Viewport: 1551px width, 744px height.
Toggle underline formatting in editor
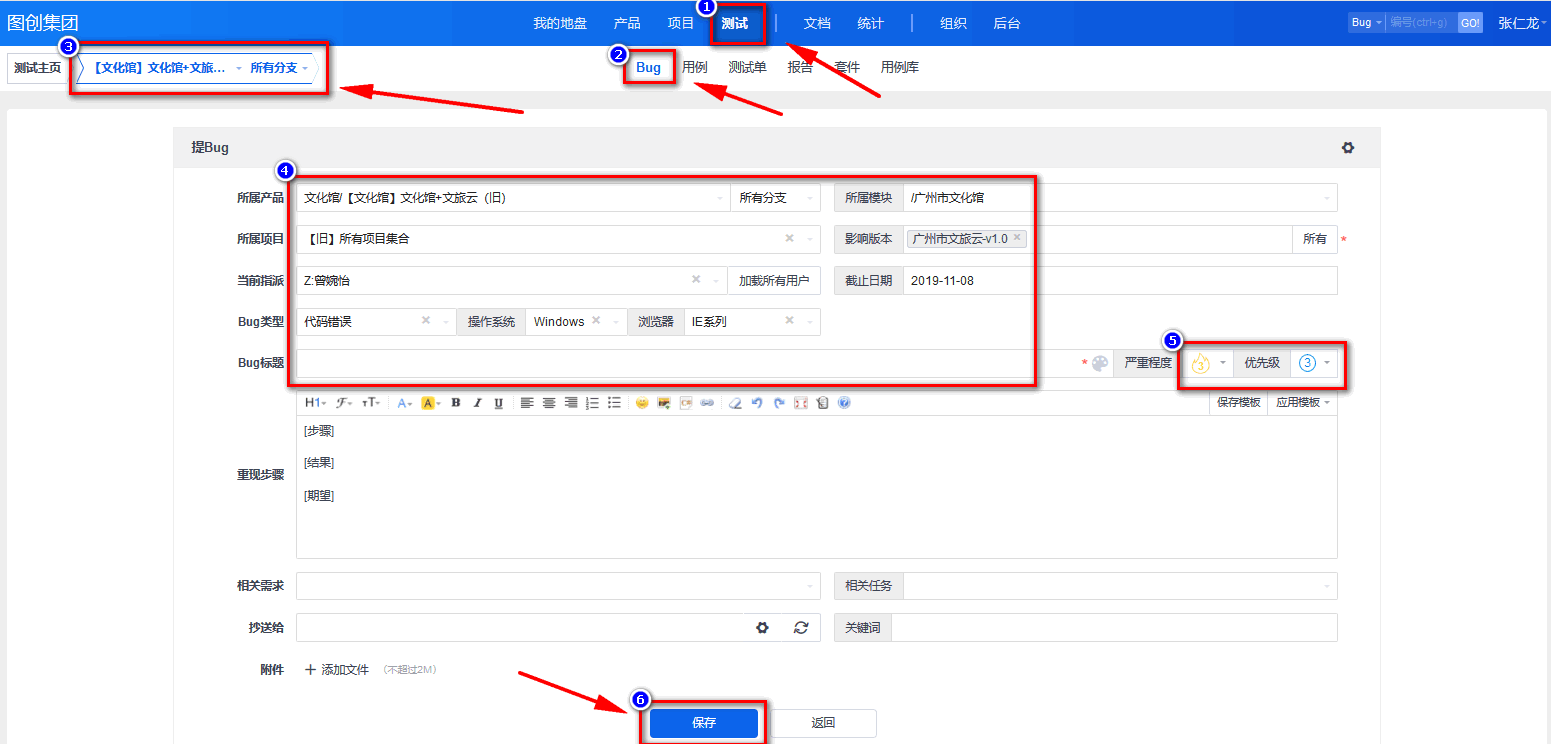(498, 403)
